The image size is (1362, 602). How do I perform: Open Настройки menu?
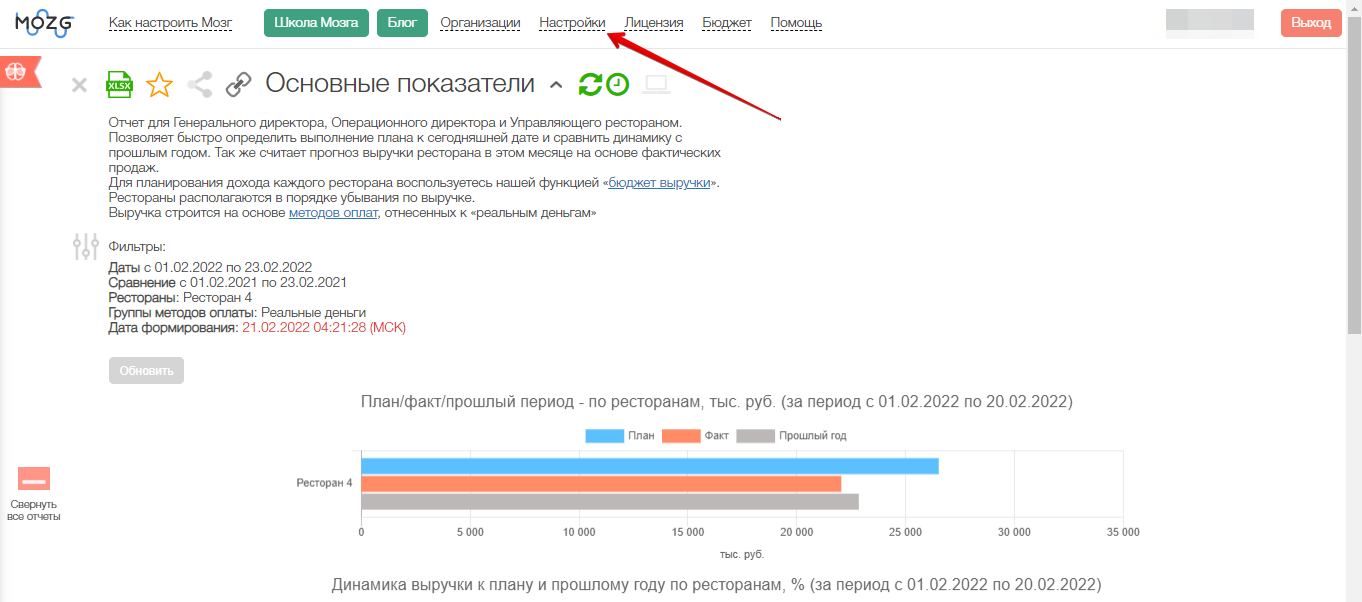[572, 23]
